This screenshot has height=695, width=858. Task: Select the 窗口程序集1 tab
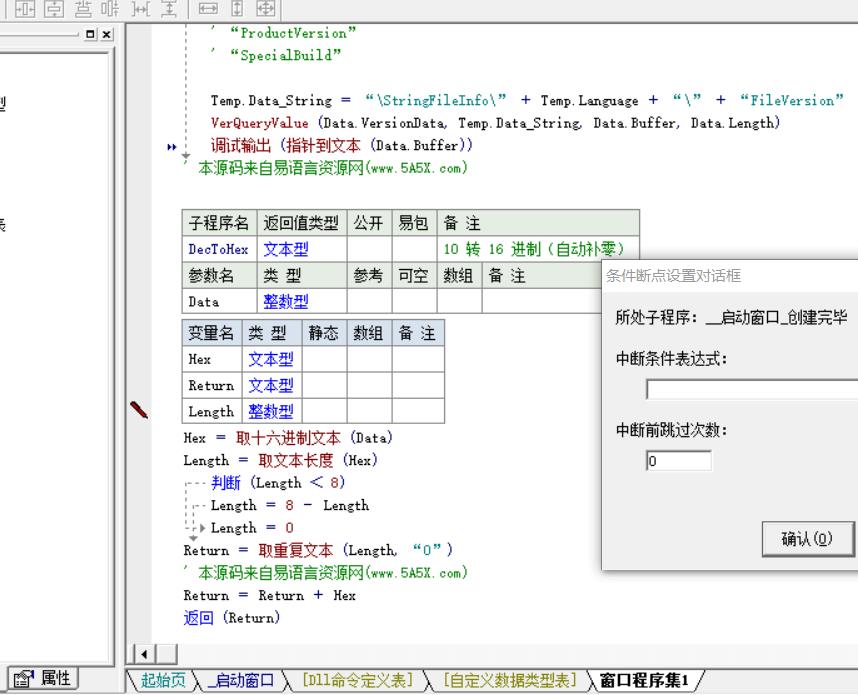(x=644, y=680)
